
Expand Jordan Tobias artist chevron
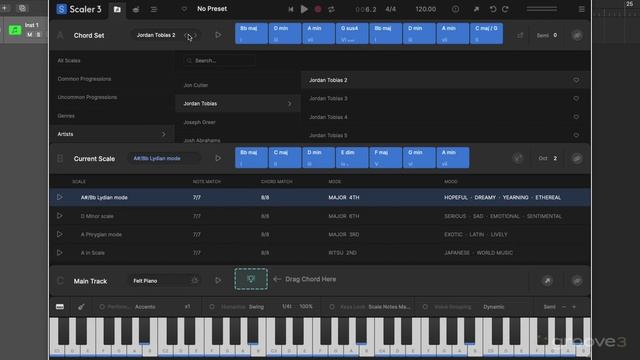[x=289, y=104]
